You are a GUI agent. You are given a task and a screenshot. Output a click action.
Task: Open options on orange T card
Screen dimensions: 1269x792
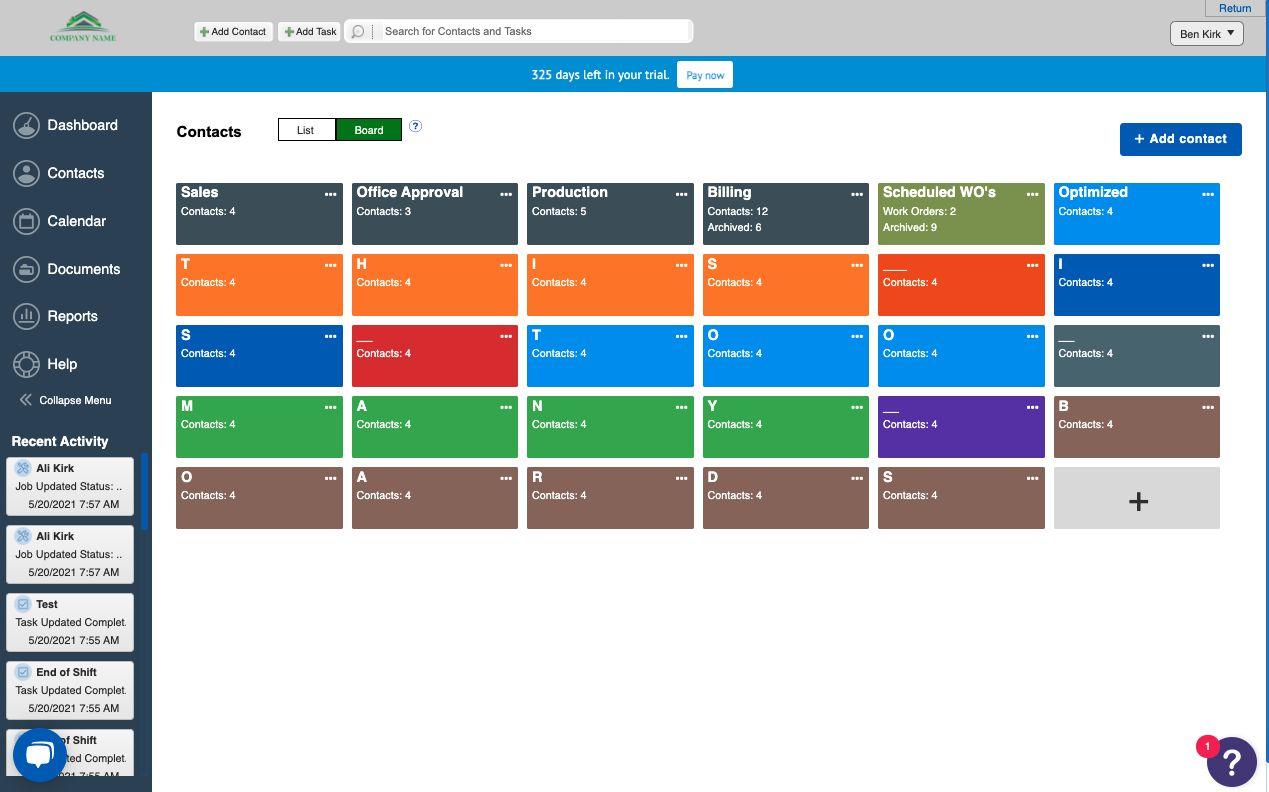point(330,265)
